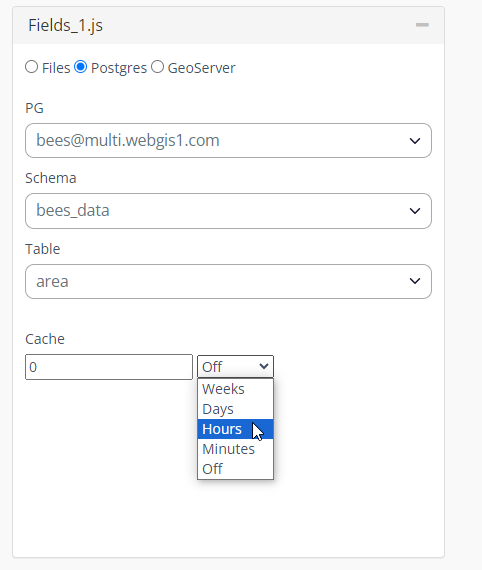
Task: Open the Schema bees_data dropdown
Action: point(228,211)
